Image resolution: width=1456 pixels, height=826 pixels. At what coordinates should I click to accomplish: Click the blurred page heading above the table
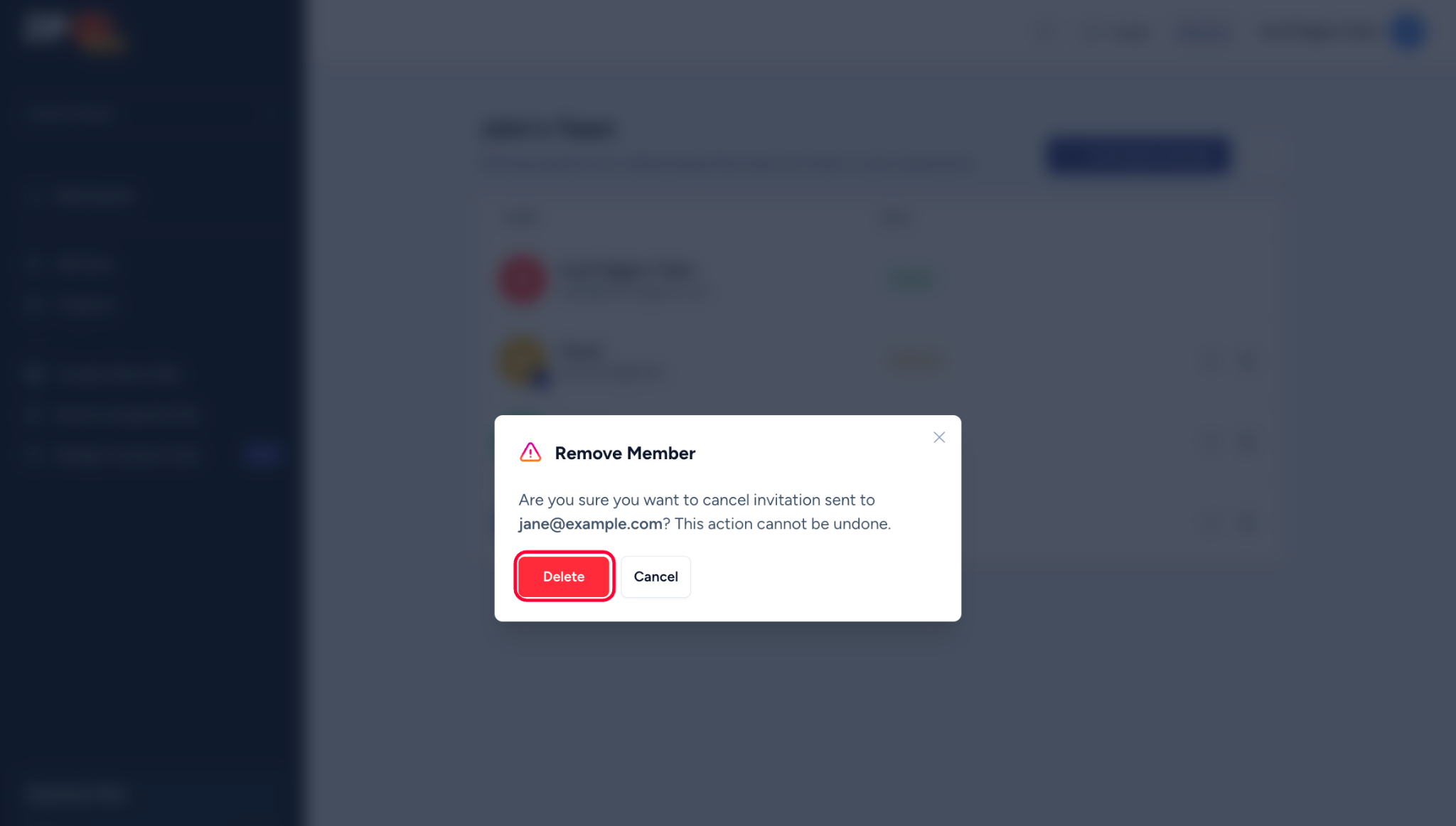click(549, 129)
